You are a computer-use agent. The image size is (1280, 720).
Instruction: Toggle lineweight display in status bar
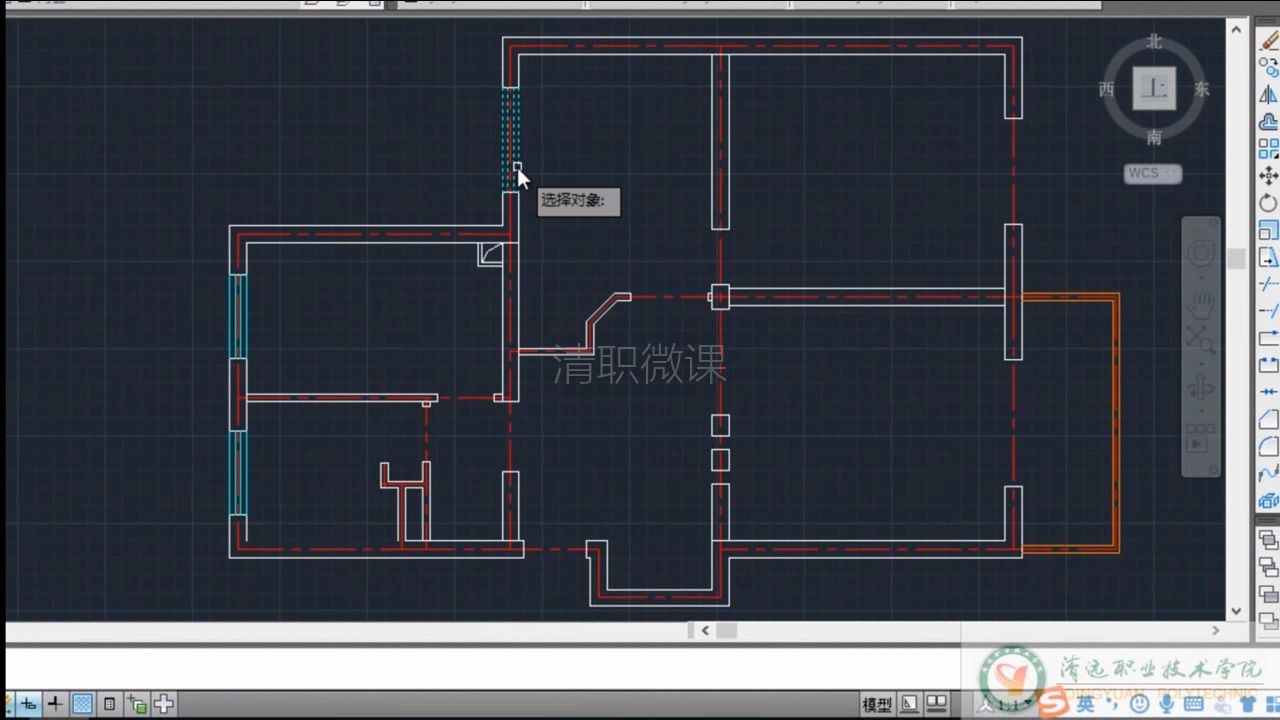[x=55, y=704]
